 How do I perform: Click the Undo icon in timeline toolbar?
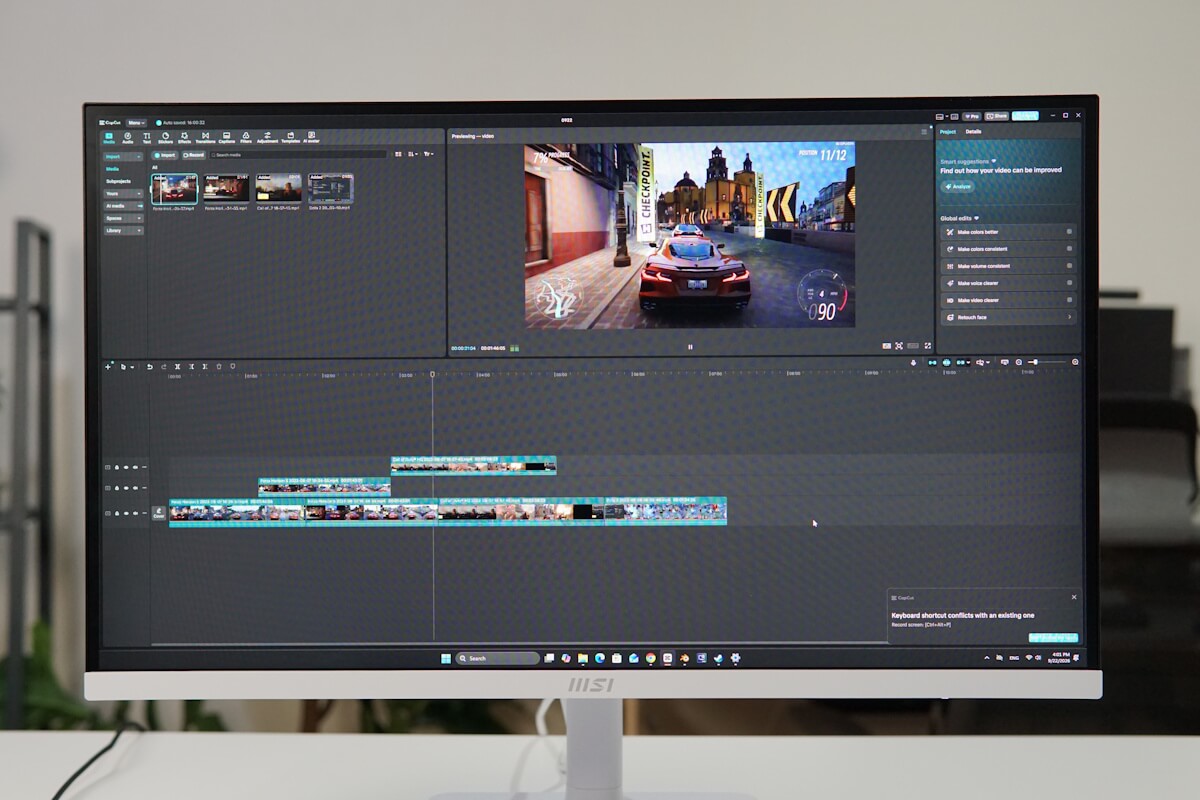(150, 367)
